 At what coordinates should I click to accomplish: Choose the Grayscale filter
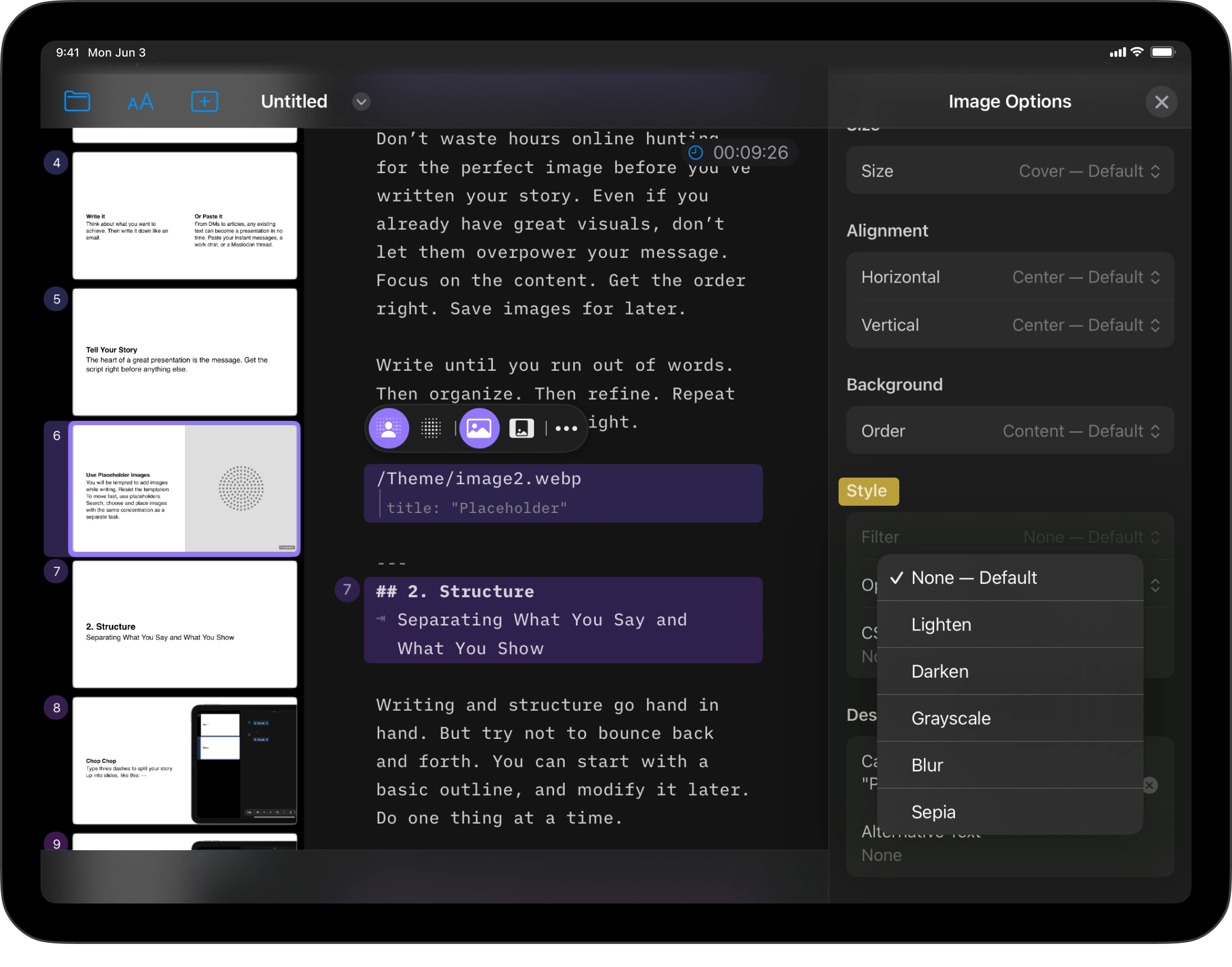click(1009, 719)
